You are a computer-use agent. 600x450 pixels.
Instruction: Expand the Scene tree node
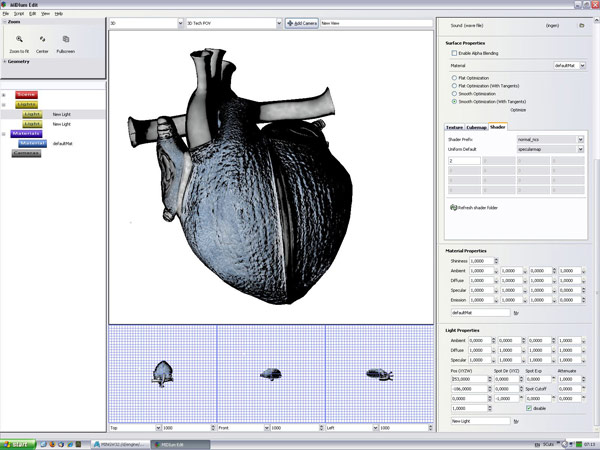click(4, 95)
